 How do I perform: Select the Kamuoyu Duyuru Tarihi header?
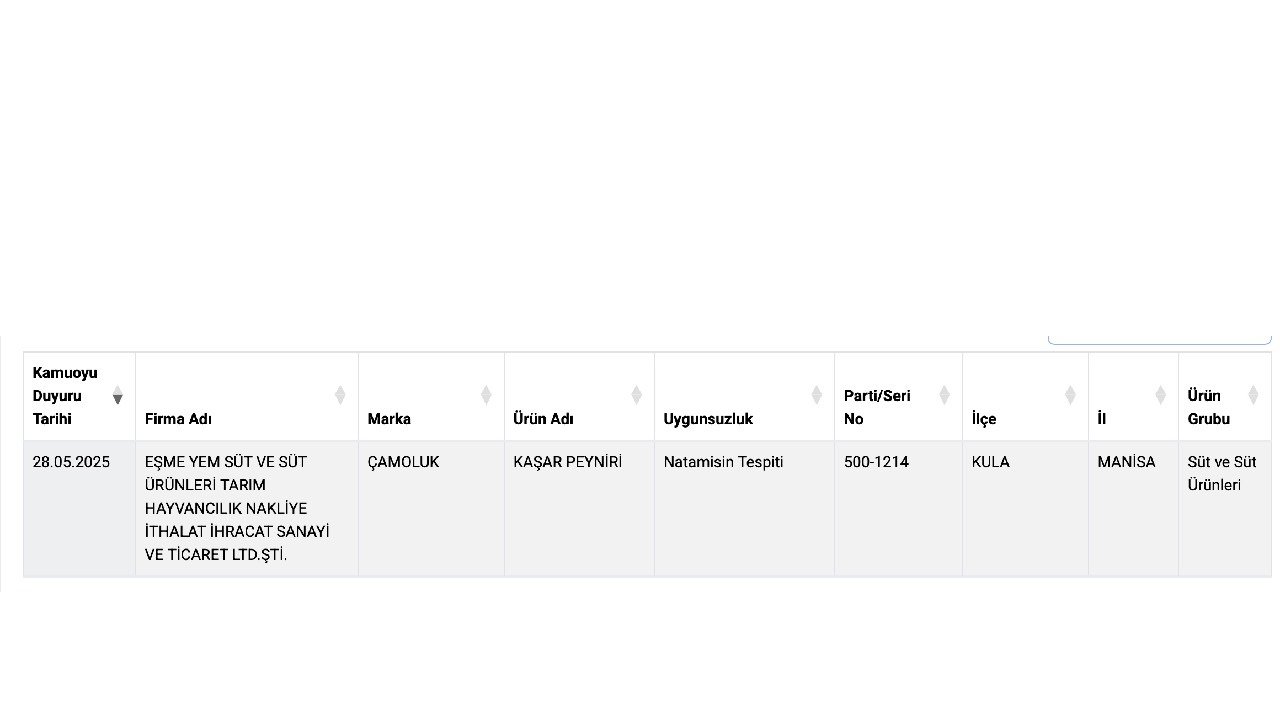coord(65,396)
